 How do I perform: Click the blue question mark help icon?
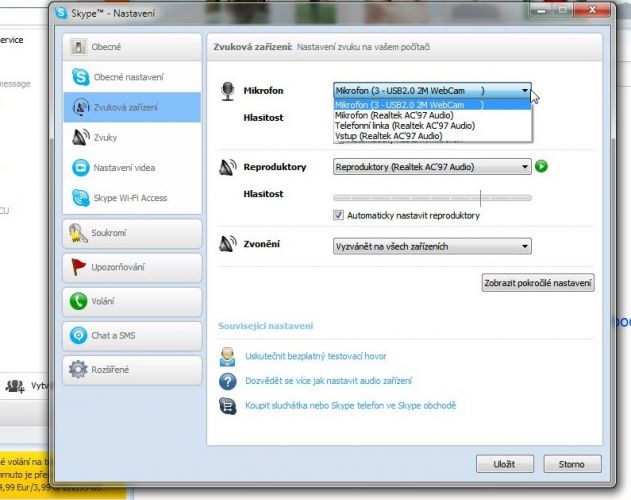227,381
